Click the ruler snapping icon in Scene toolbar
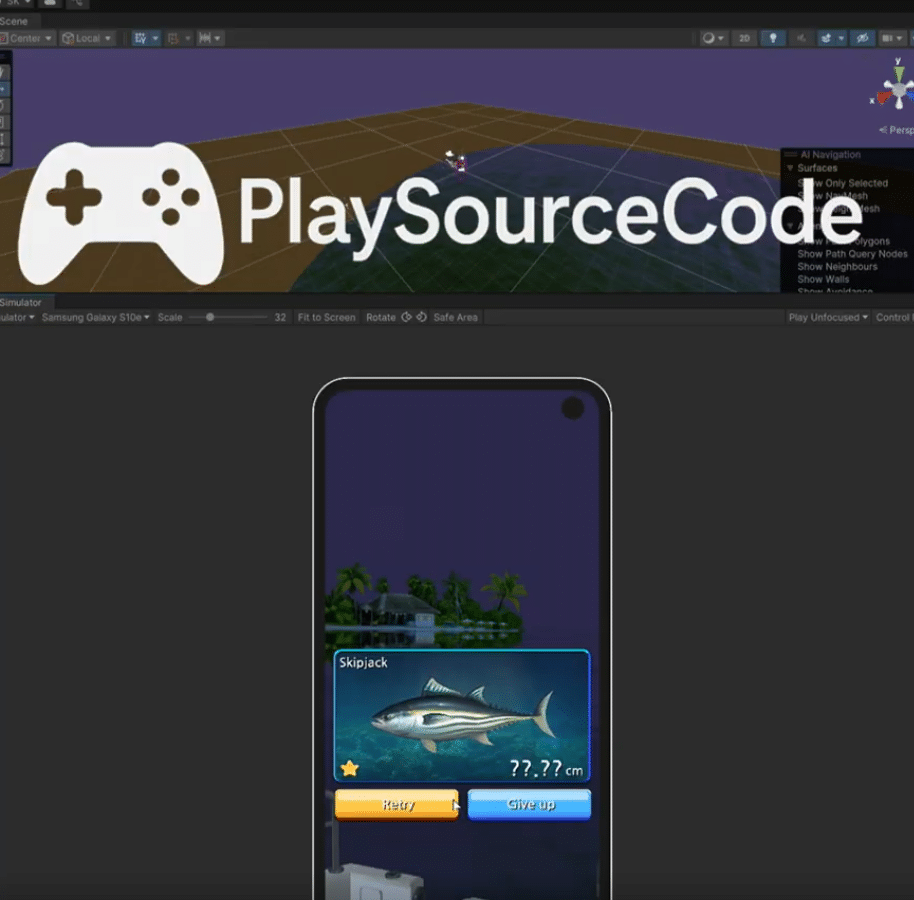 [x=205, y=38]
